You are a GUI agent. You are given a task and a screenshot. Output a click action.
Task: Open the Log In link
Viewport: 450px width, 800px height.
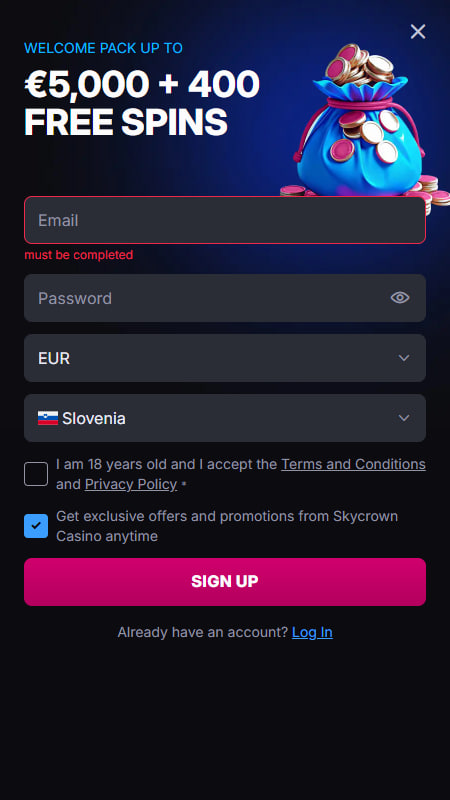[312, 633]
